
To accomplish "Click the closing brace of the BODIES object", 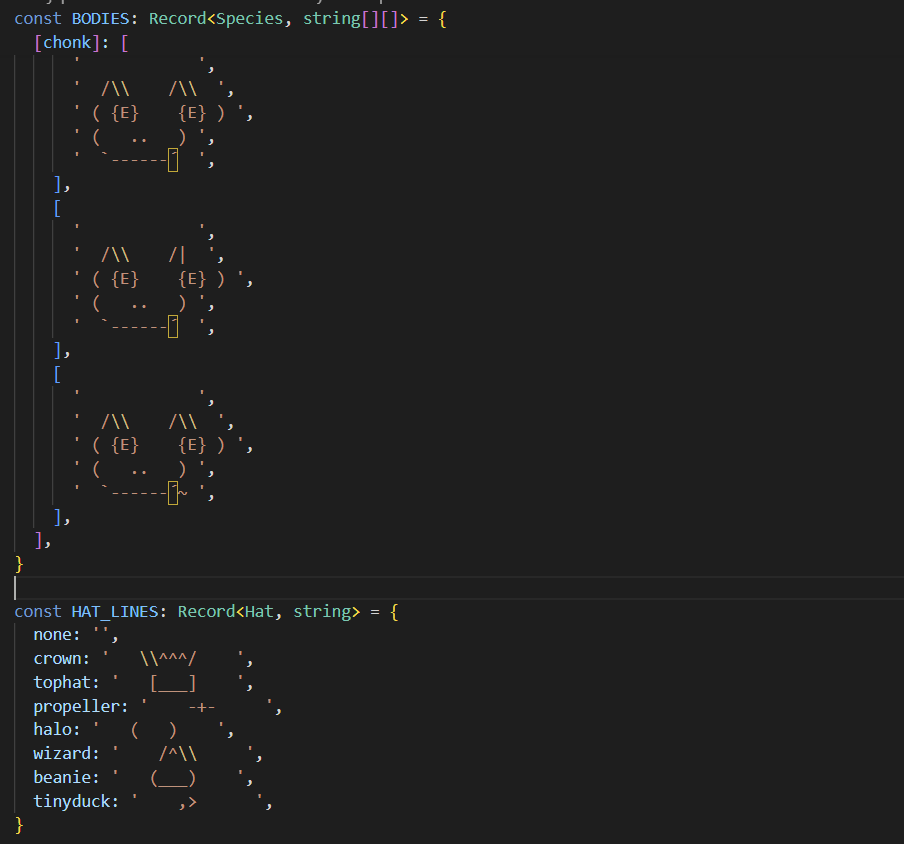I will coord(19,564).
